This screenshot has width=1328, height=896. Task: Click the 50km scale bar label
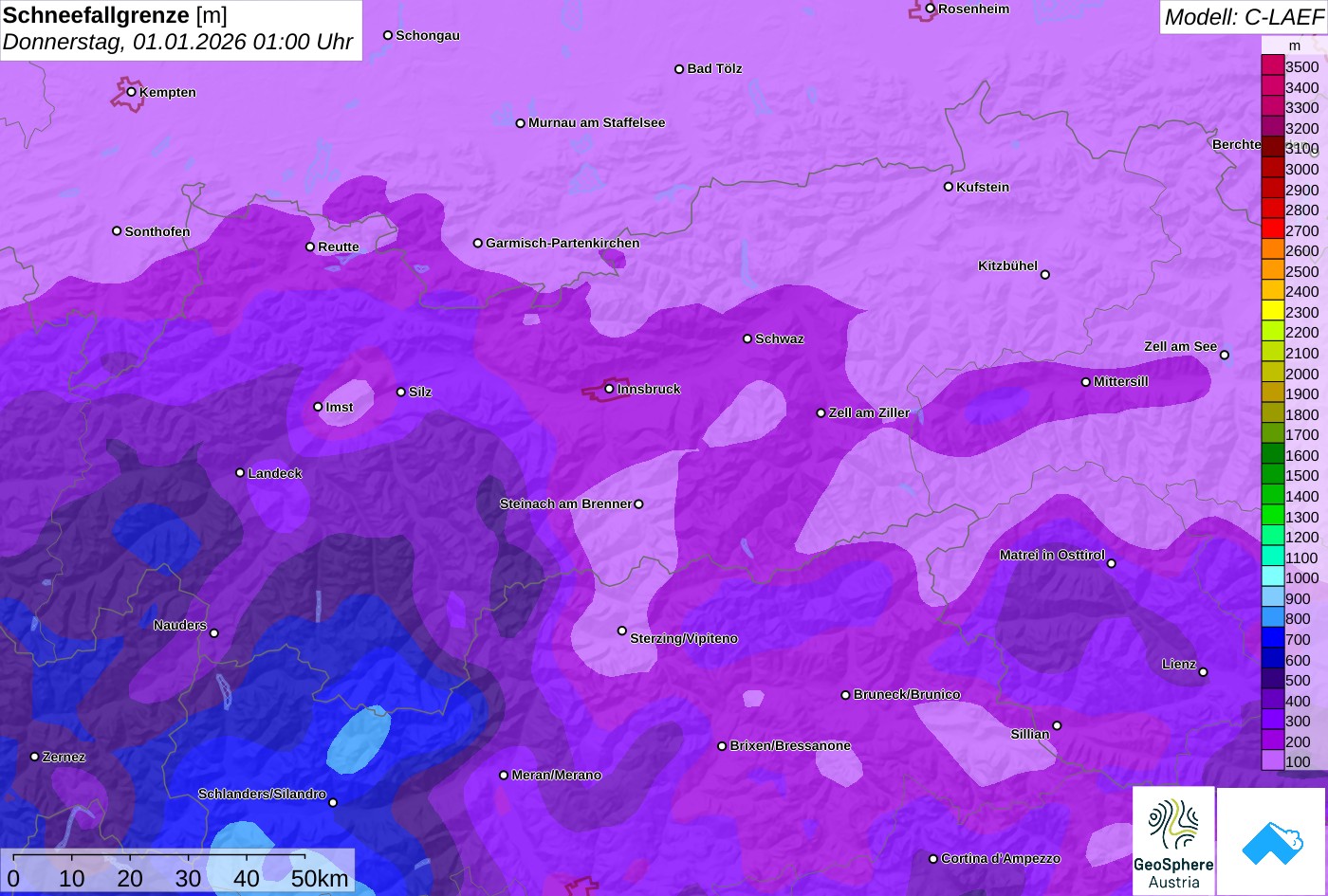click(320, 878)
